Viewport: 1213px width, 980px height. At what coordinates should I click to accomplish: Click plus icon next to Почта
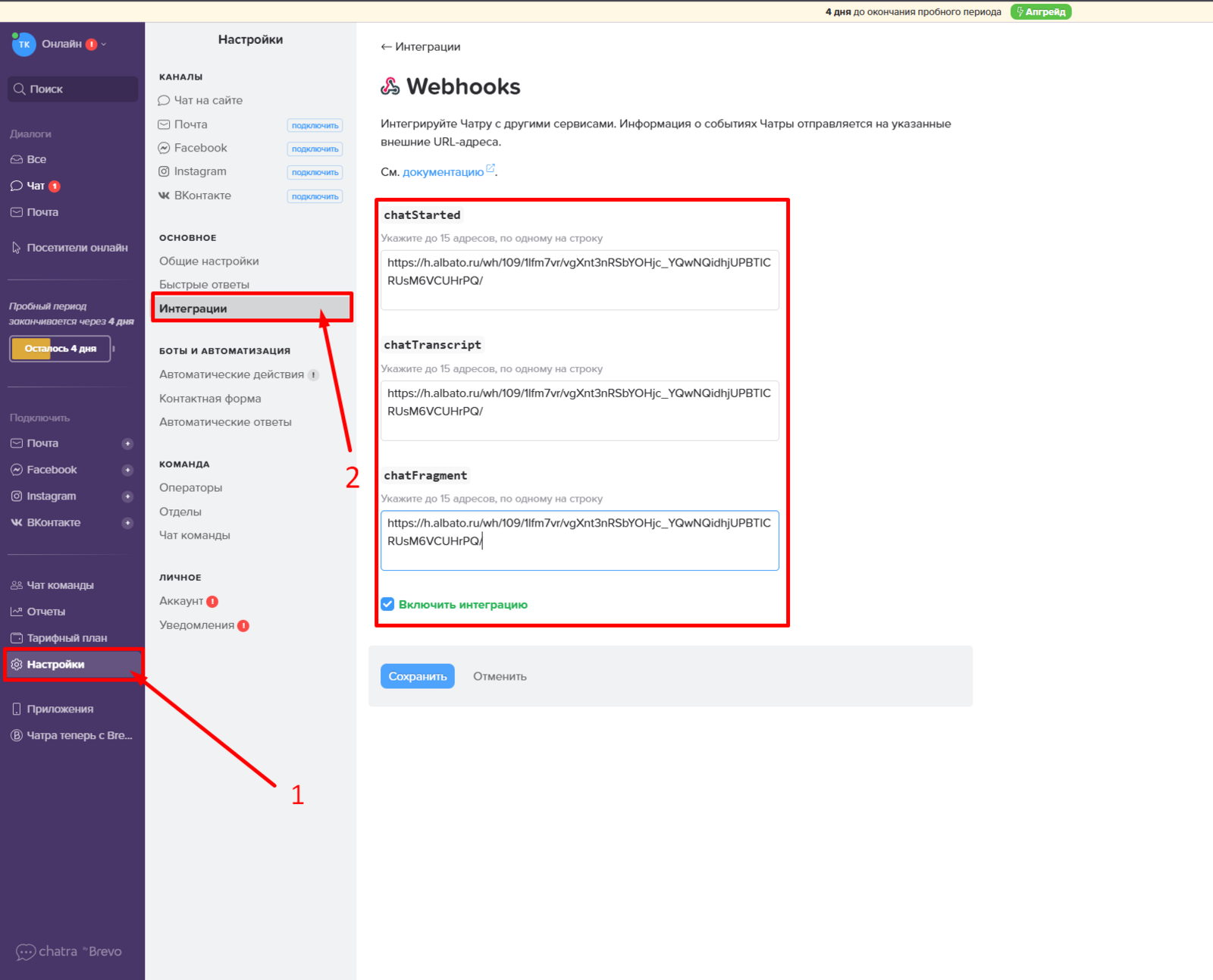pyautogui.click(x=127, y=443)
